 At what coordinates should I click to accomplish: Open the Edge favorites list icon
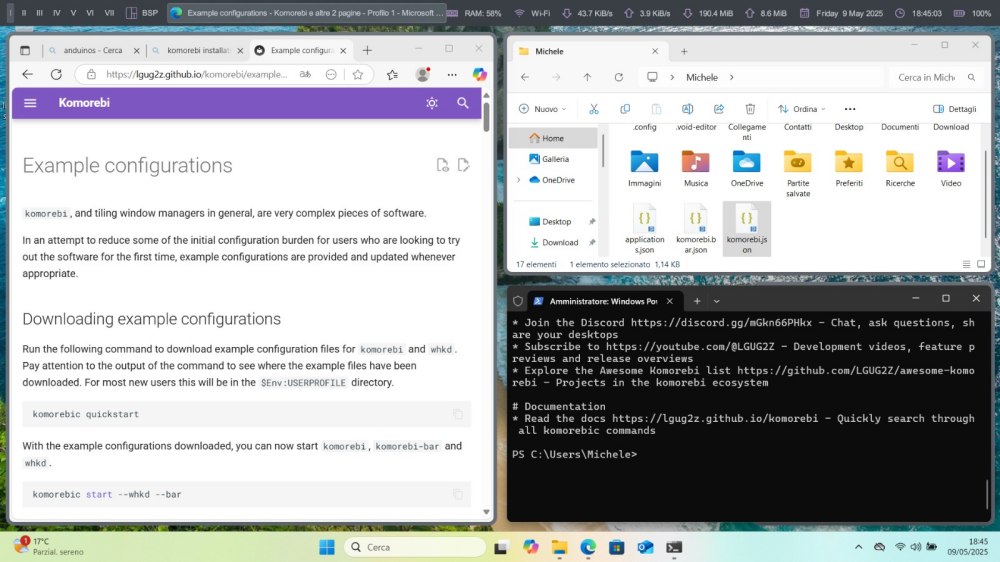point(392,75)
